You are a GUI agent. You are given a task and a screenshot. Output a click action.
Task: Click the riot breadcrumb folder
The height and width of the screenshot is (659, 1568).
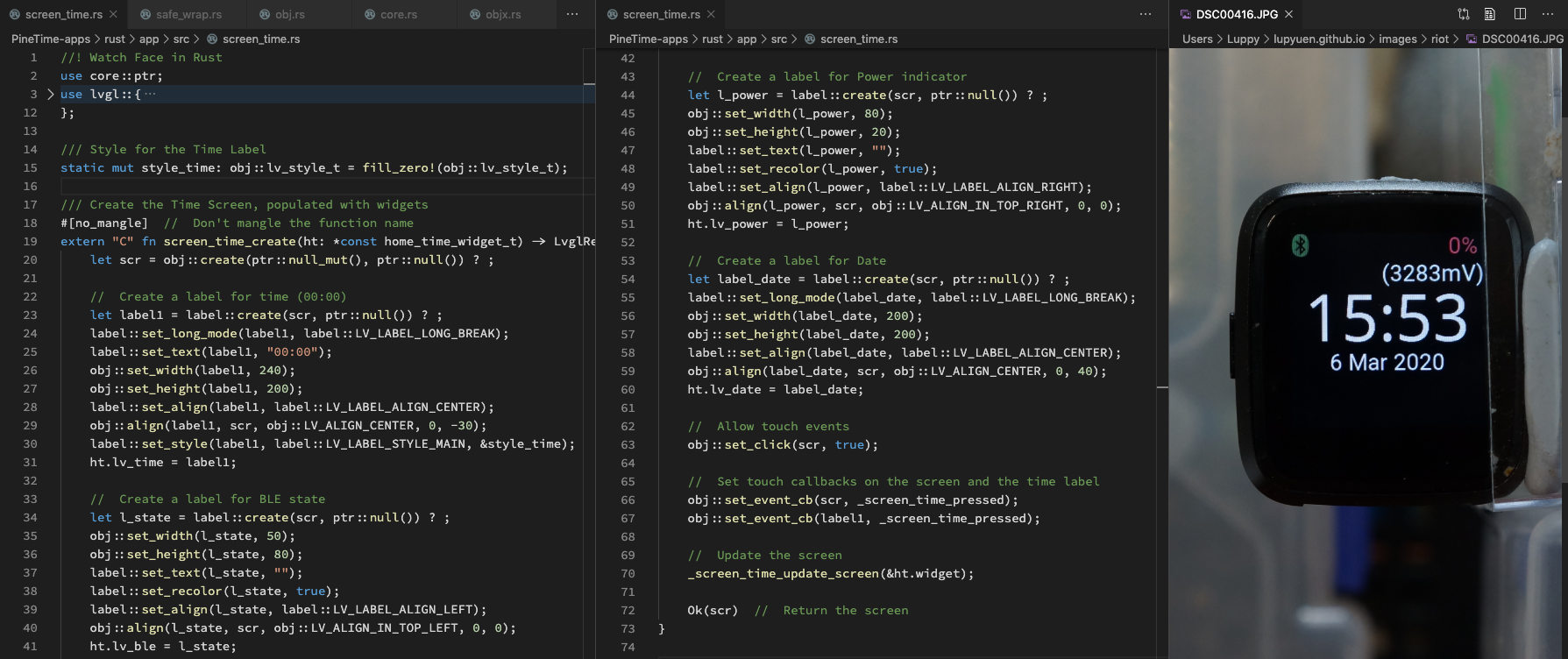pos(1440,39)
